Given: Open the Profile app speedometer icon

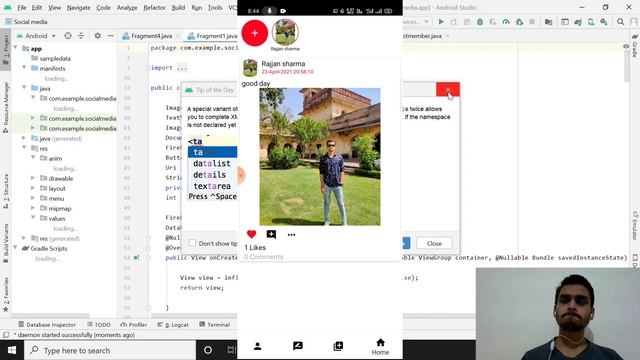Looking at the screenshot, I should click(x=506, y=22).
